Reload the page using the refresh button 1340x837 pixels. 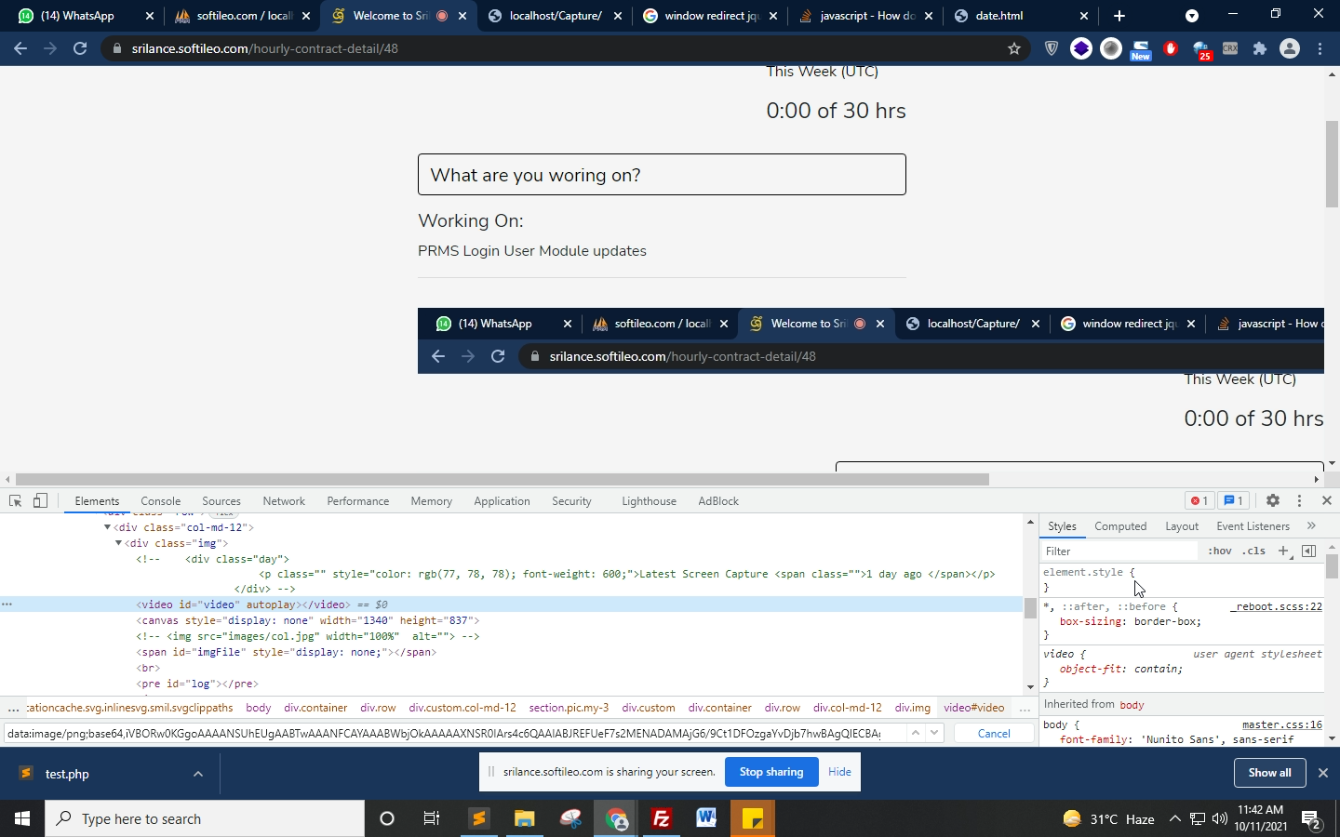tap(80, 48)
